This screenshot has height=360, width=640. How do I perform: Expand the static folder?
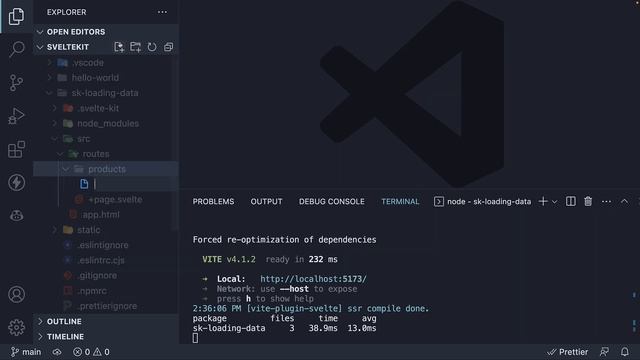click(x=106, y=230)
